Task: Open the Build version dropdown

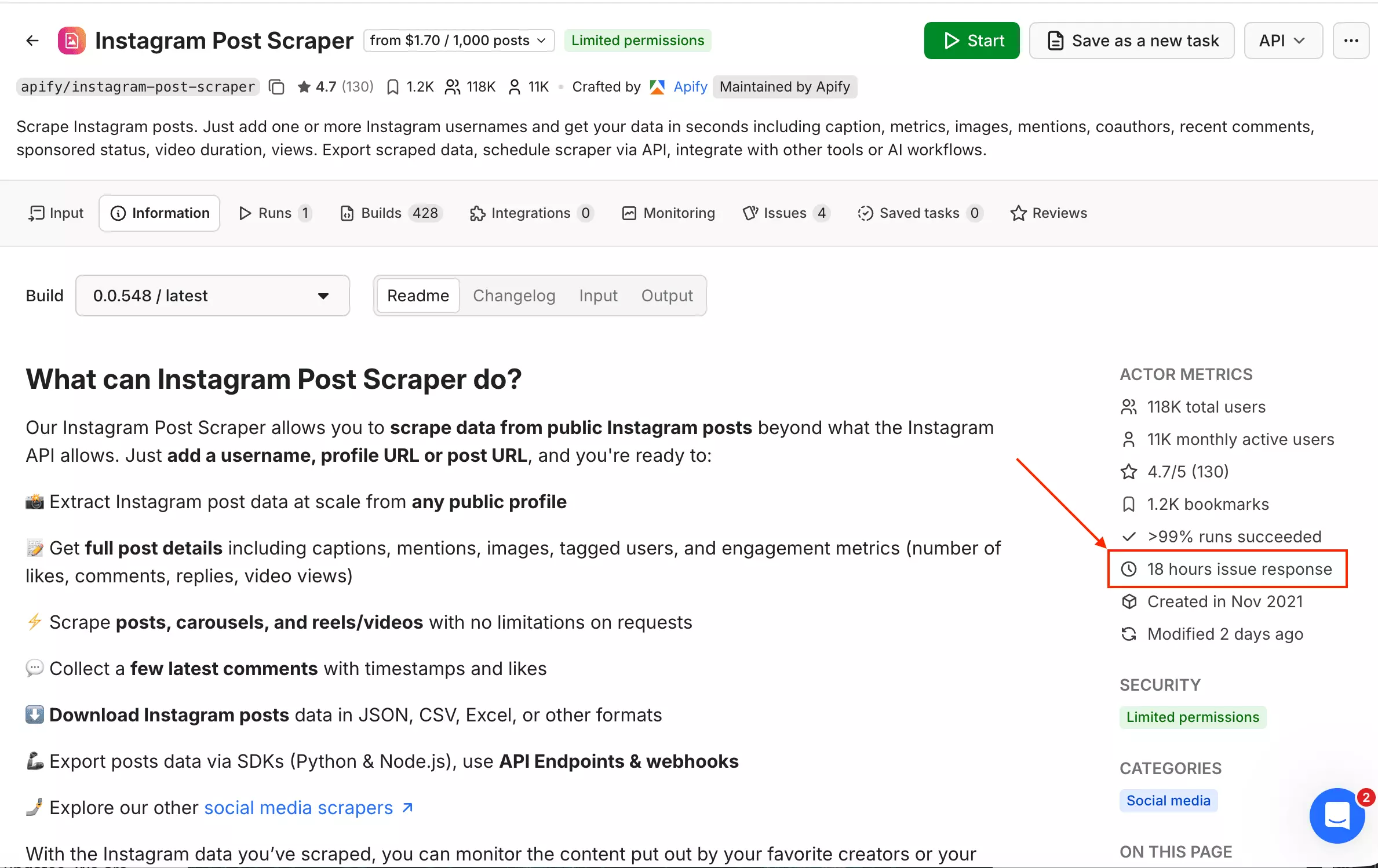Action: [213, 296]
